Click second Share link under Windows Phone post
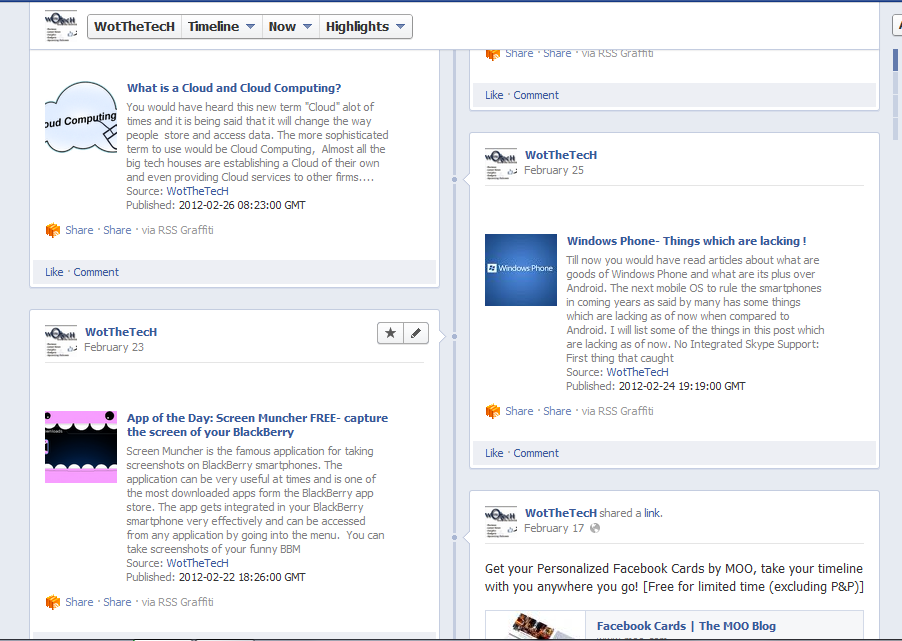The width and height of the screenshot is (902, 641). (557, 411)
